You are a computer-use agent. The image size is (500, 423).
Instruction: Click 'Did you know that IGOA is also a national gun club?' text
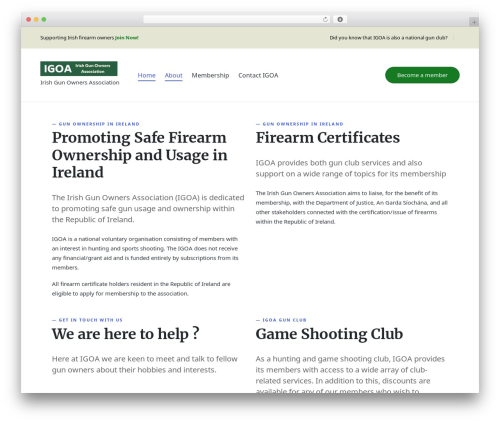tap(389, 38)
